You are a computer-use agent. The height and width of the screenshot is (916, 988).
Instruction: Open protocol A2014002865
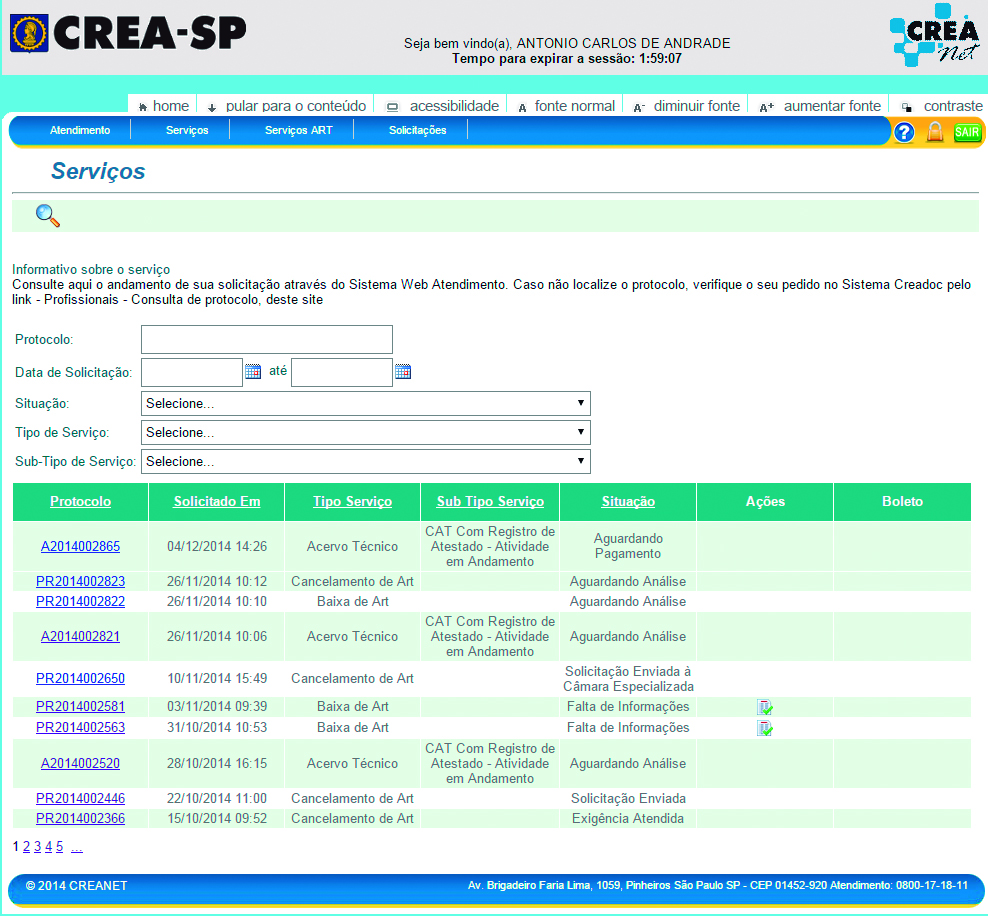[x=80, y=546]
